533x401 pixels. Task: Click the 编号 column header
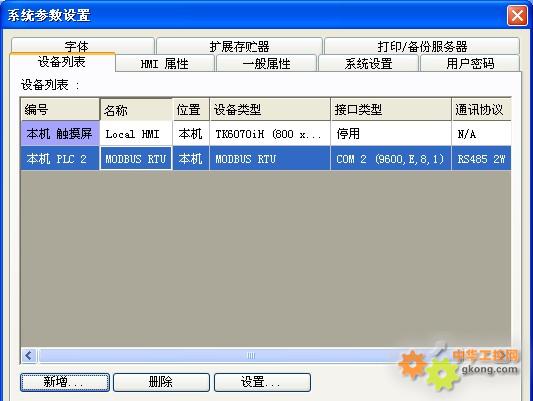coord(60,109)
